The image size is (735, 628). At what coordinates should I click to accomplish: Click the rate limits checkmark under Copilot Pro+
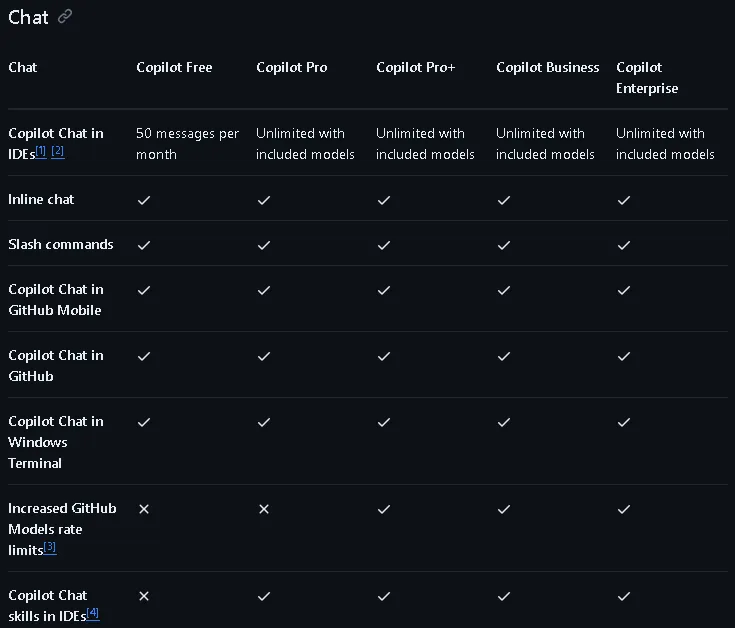click(384, 509)
